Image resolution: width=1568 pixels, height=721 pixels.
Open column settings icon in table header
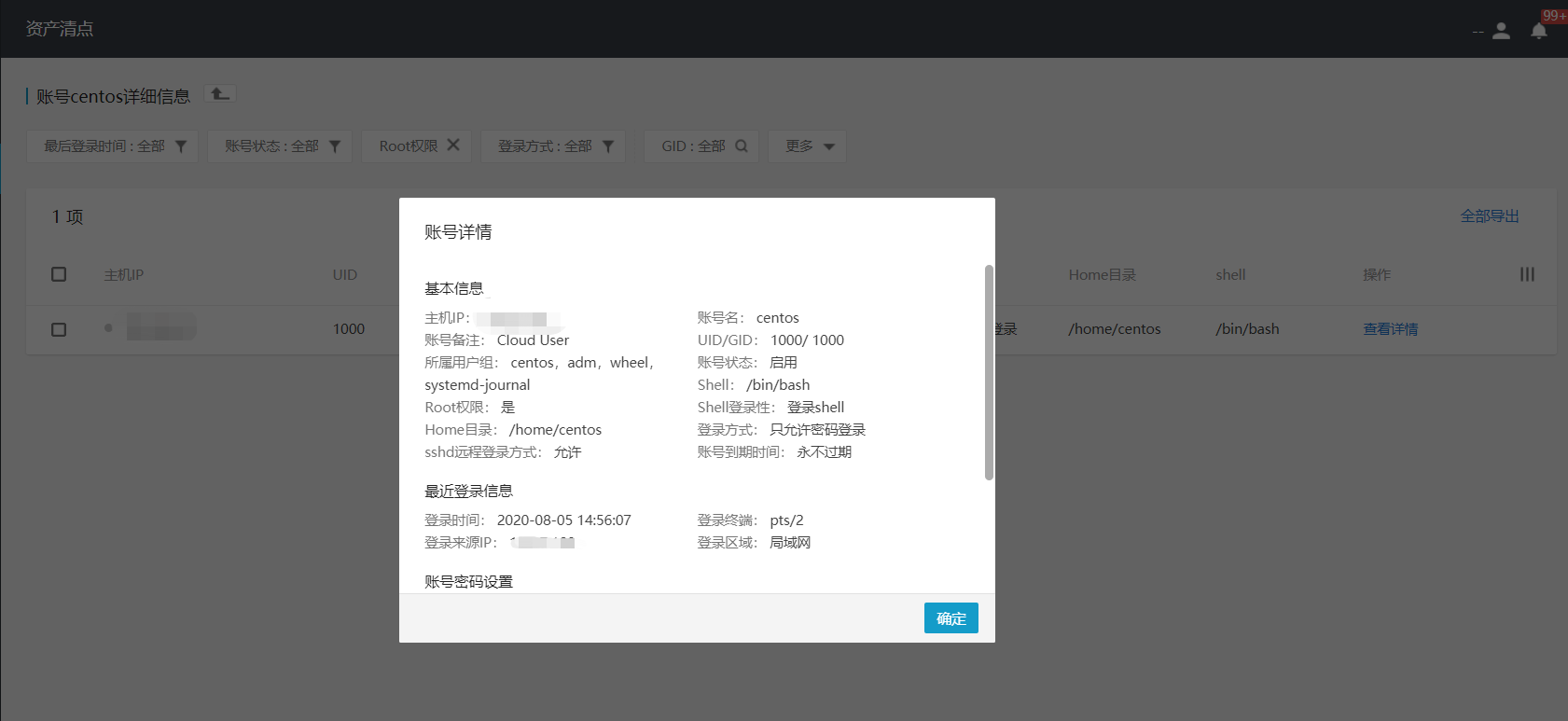1527,274
